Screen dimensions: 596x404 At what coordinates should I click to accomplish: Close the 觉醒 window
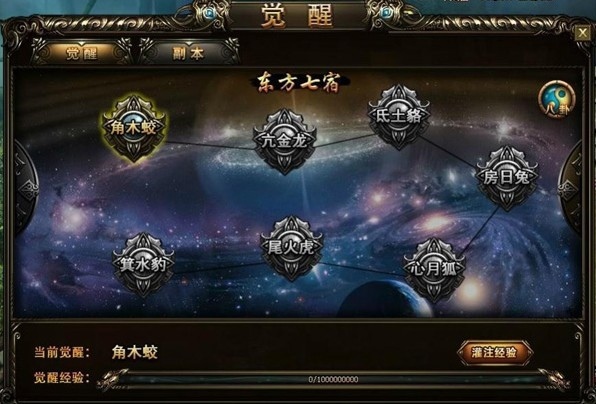click(x=582, y=33)
